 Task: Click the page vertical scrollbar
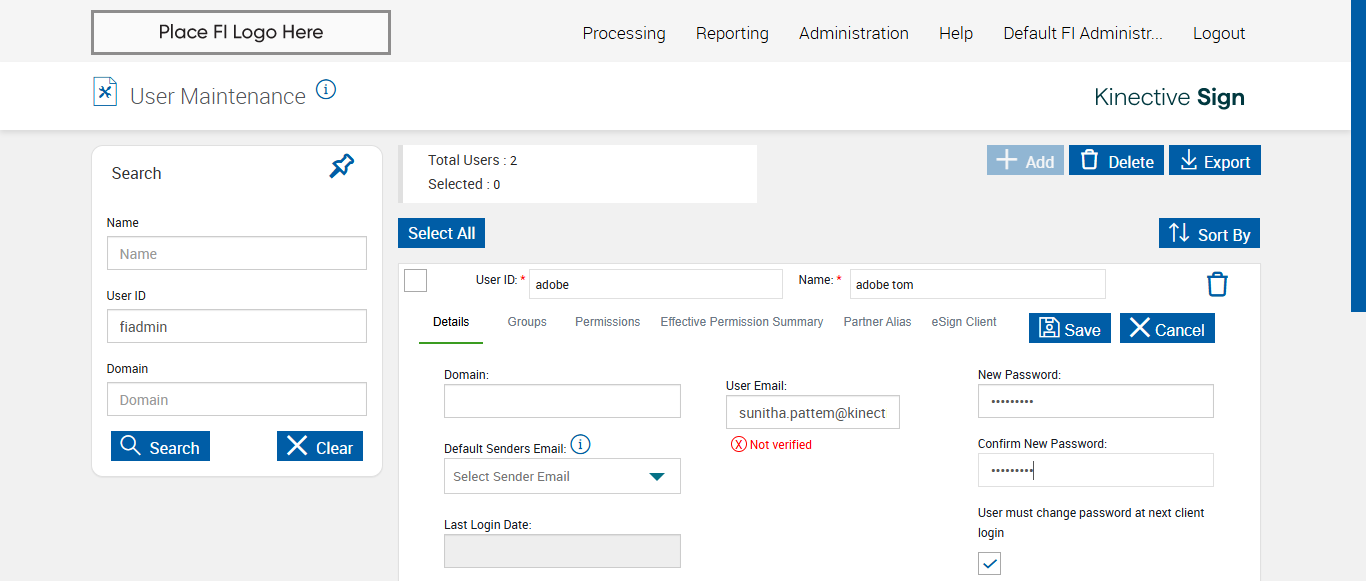[x=1358, y=150]
